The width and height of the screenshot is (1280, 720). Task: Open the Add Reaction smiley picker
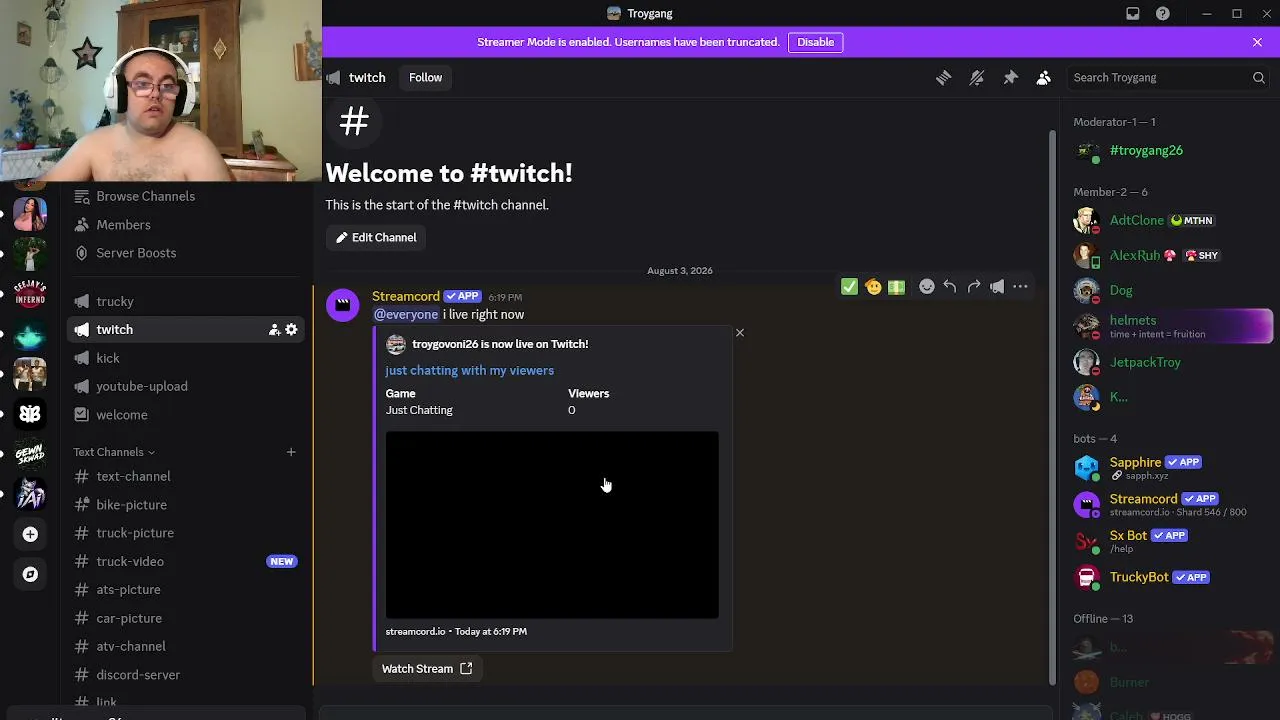click(x=927, y=287)
